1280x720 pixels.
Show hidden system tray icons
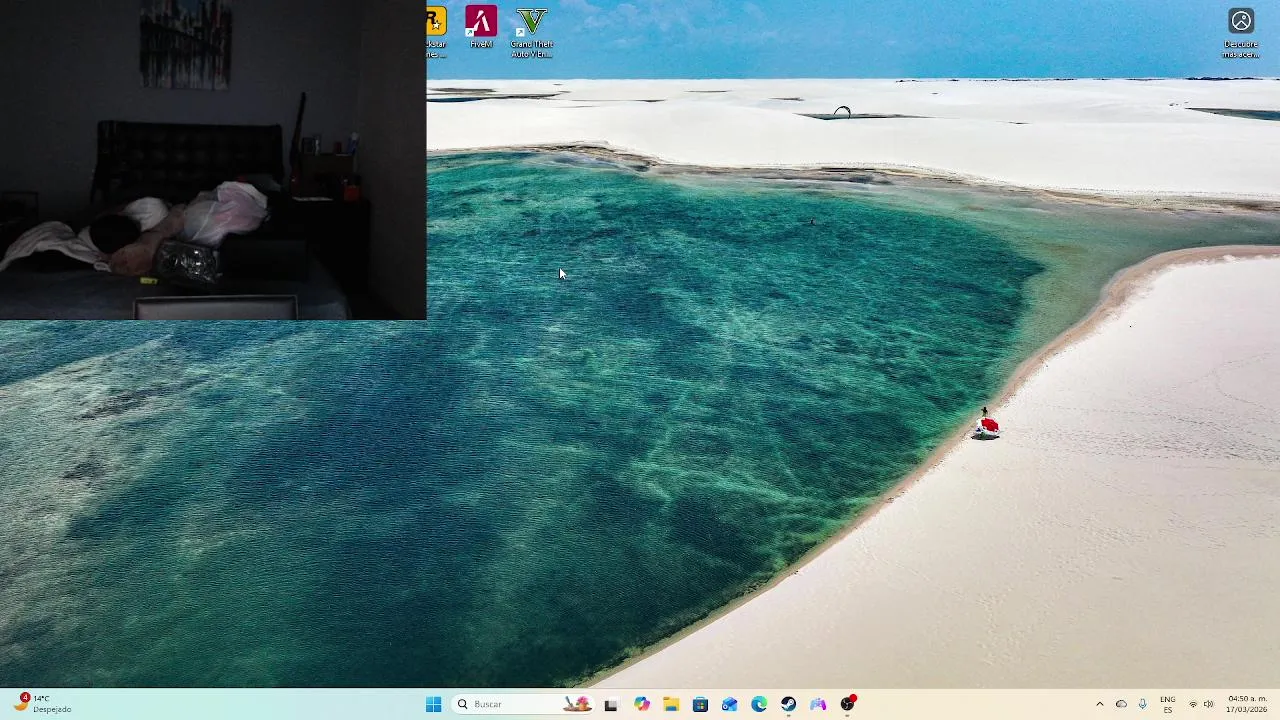(1100, 704)
